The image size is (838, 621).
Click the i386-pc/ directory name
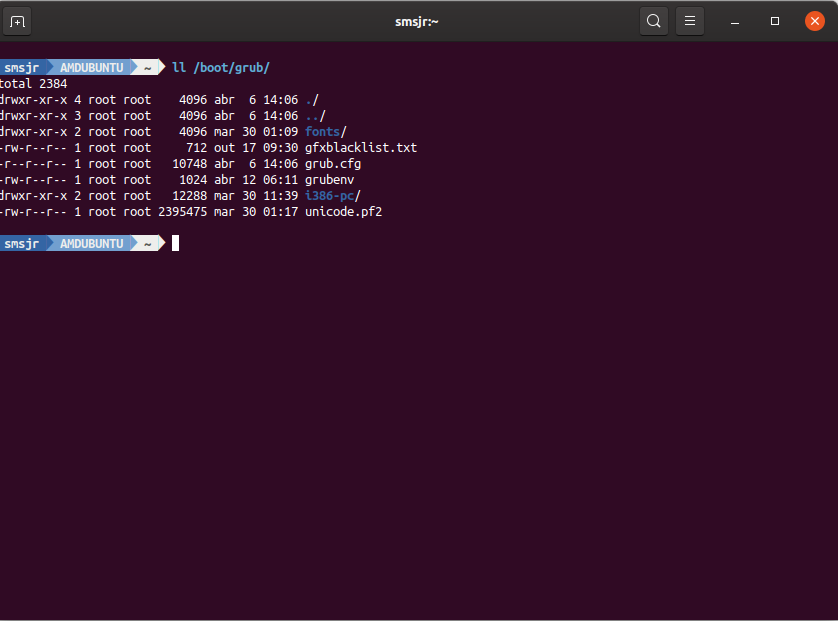332,196
